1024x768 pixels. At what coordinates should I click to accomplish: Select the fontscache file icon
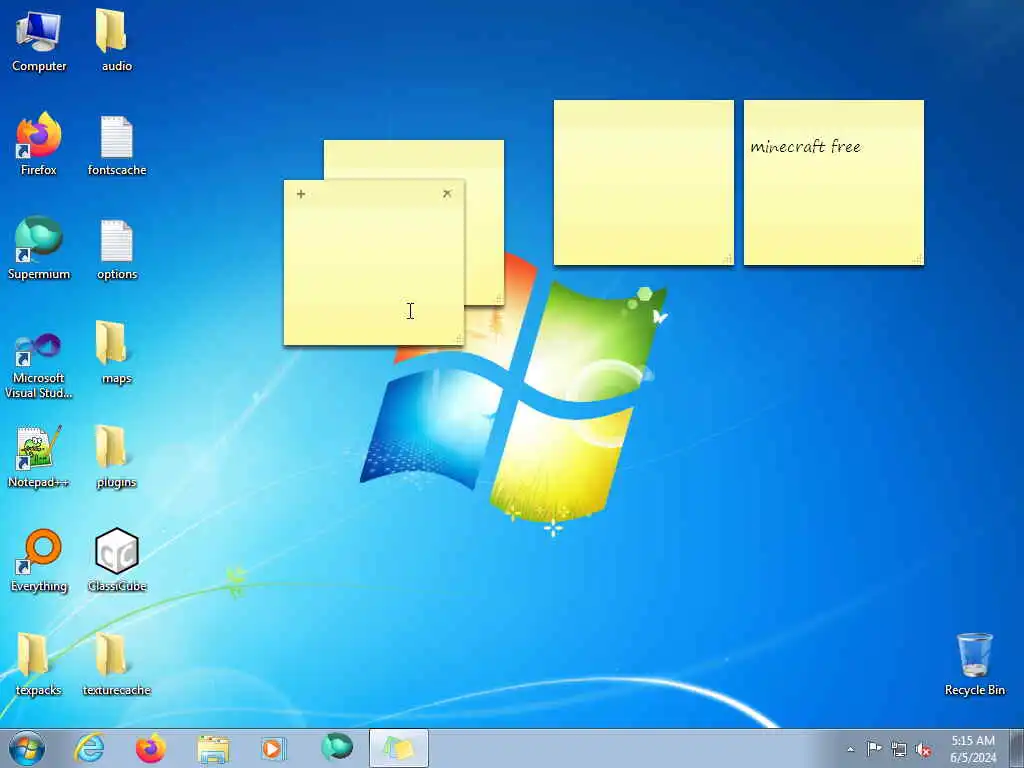(x=116, y=145)
